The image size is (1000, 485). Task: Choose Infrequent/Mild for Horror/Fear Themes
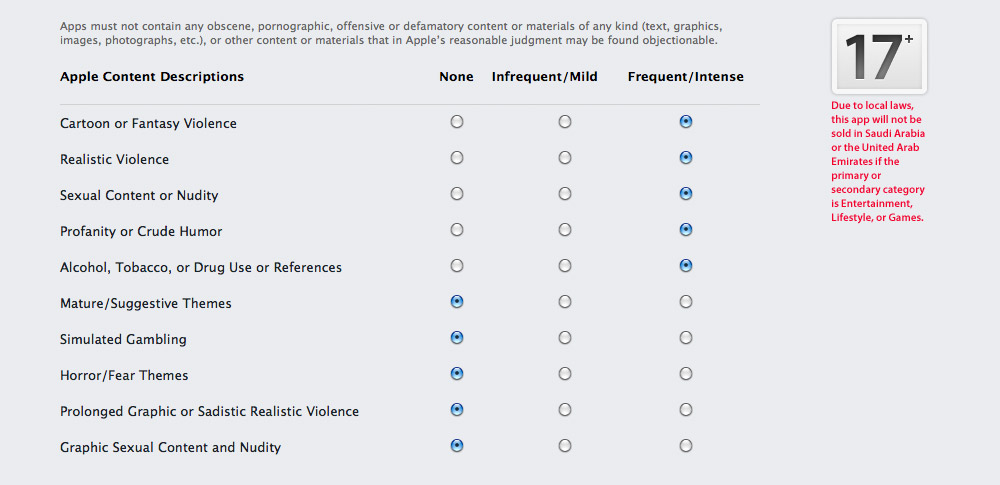[565, 374]
